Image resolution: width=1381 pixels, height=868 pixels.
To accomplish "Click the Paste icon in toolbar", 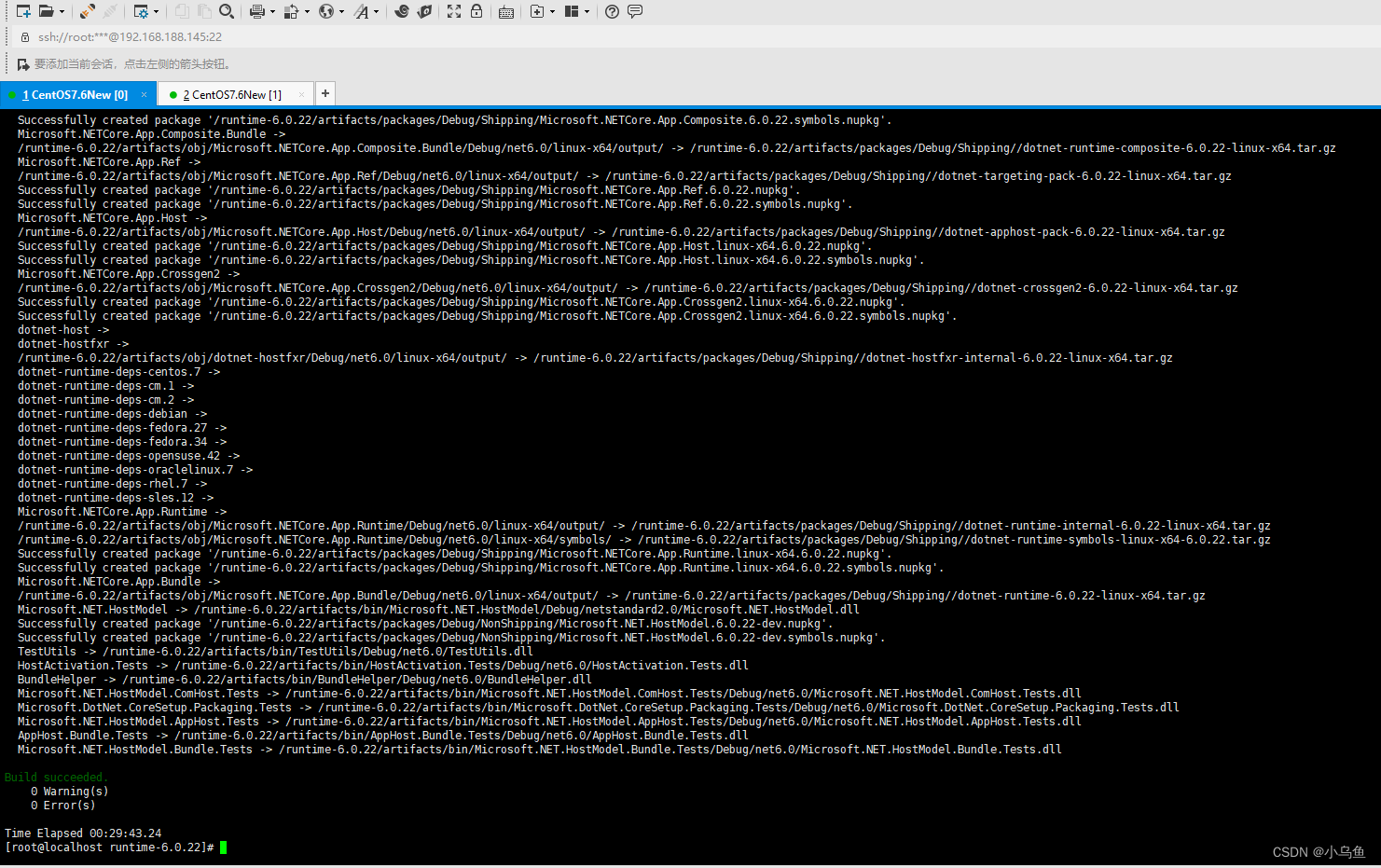I will 204,11.
